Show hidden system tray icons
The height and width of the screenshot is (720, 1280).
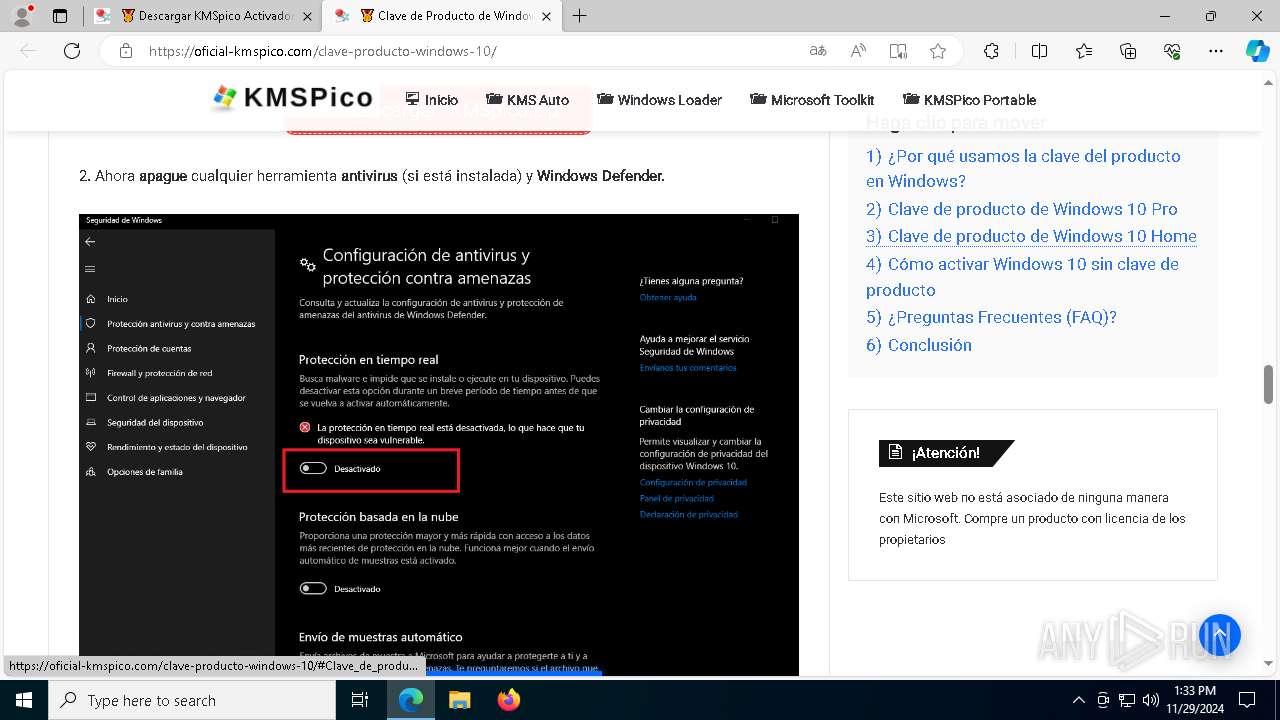(1078, 700)
